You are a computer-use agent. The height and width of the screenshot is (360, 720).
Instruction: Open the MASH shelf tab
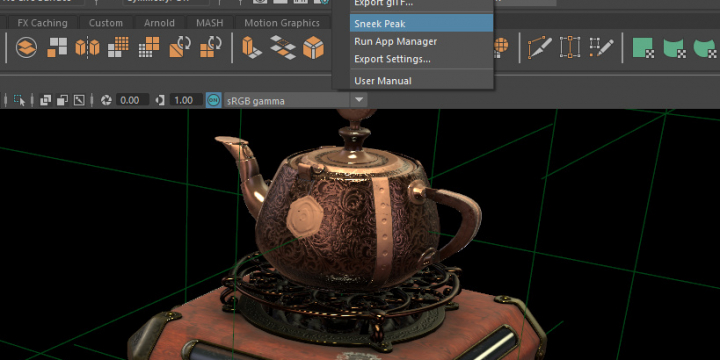coord(209,23)
